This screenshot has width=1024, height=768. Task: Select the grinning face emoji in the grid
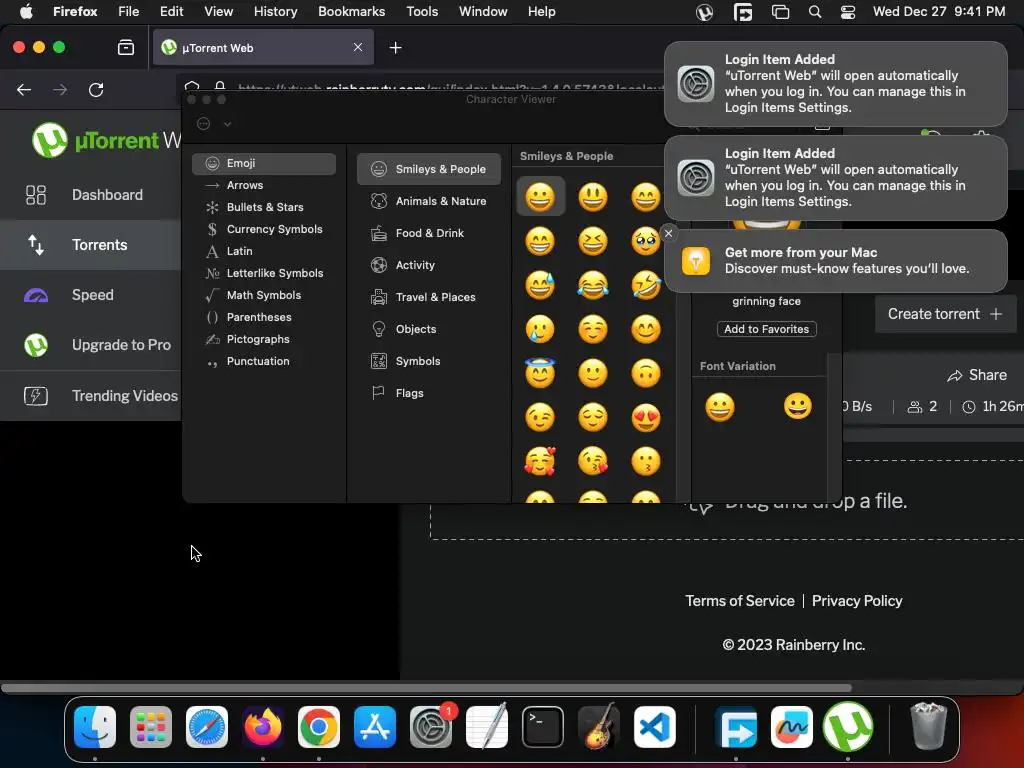[x=540, y=197]
